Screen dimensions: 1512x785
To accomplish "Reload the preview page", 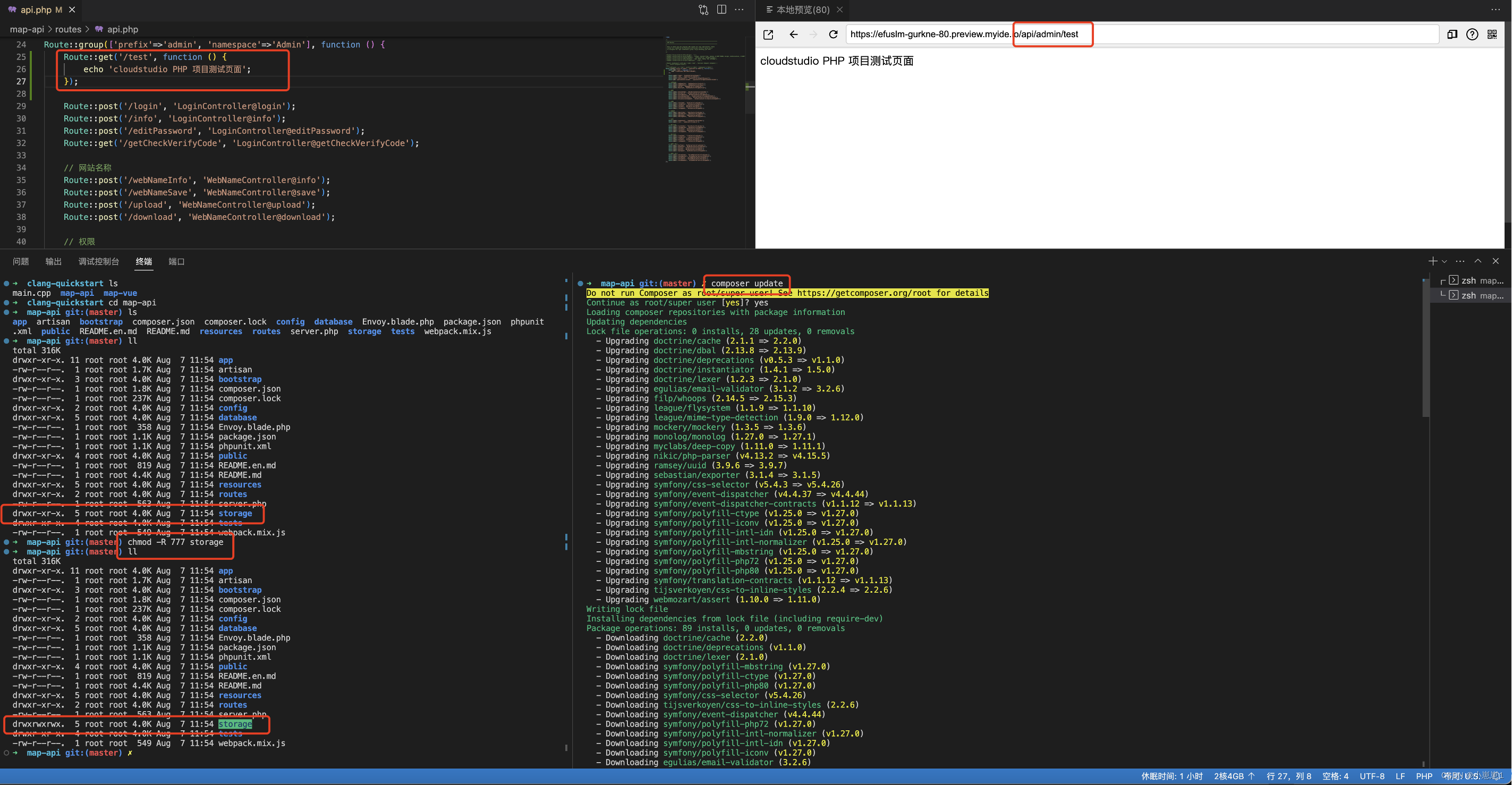I will point(834,34).
